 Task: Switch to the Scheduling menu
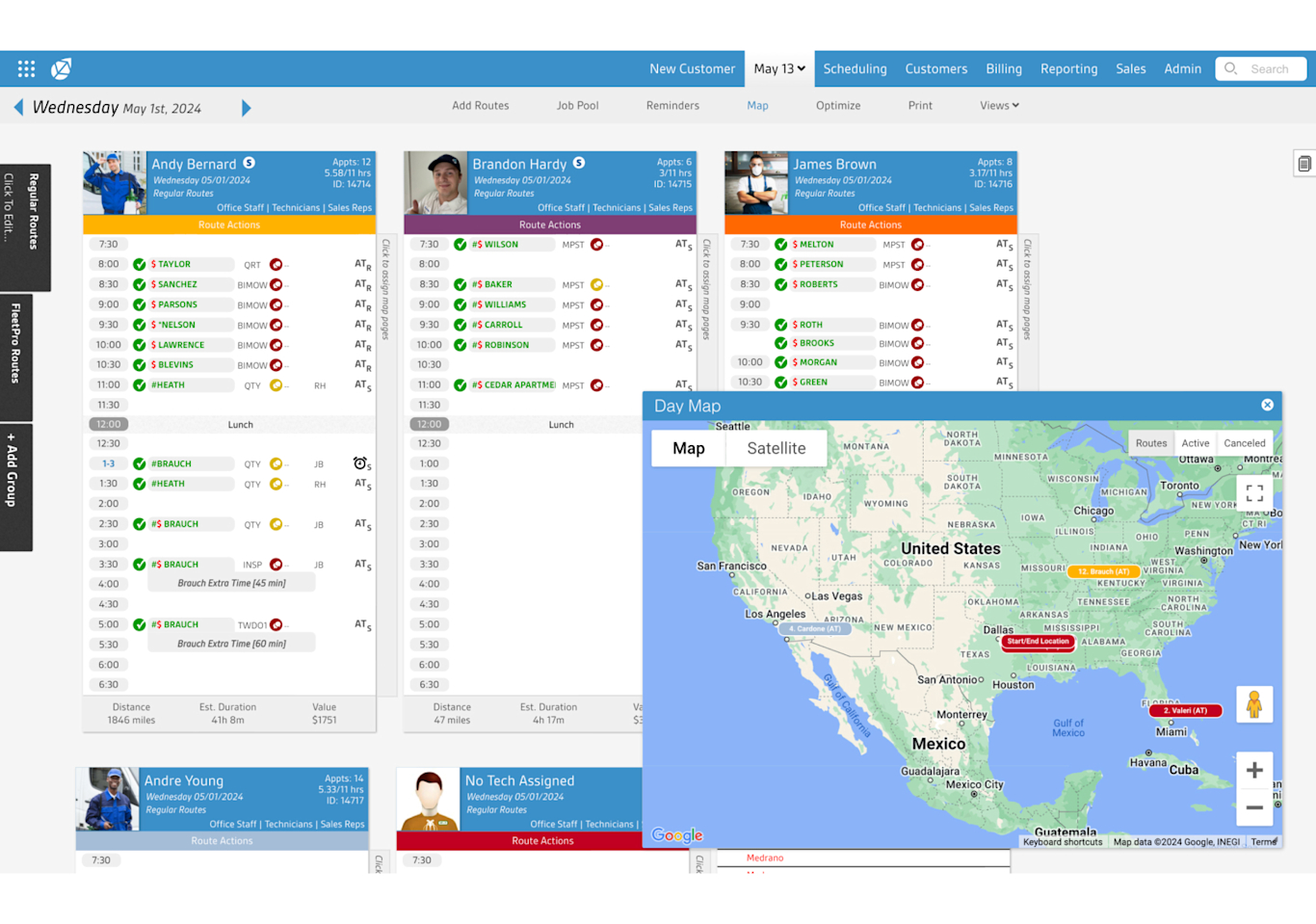tap(855, 68)
